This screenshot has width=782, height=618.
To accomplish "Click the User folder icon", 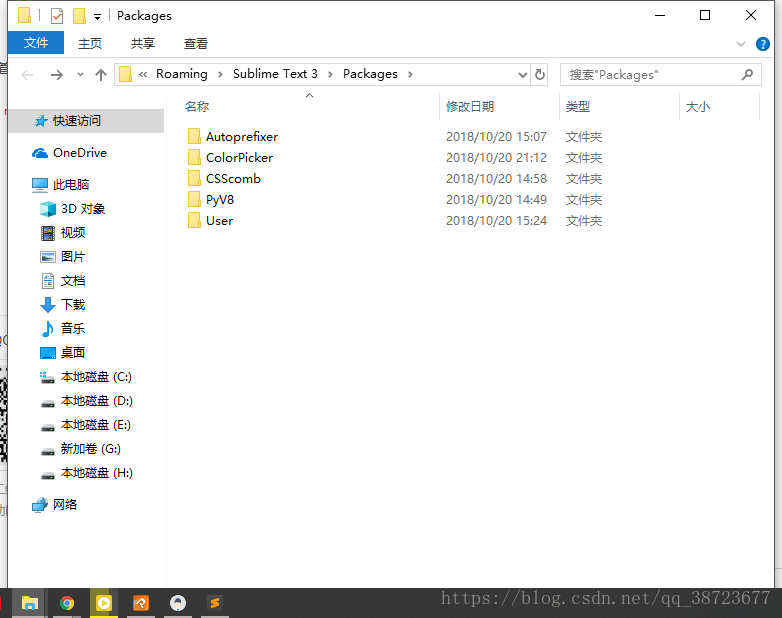I will 194,220.
